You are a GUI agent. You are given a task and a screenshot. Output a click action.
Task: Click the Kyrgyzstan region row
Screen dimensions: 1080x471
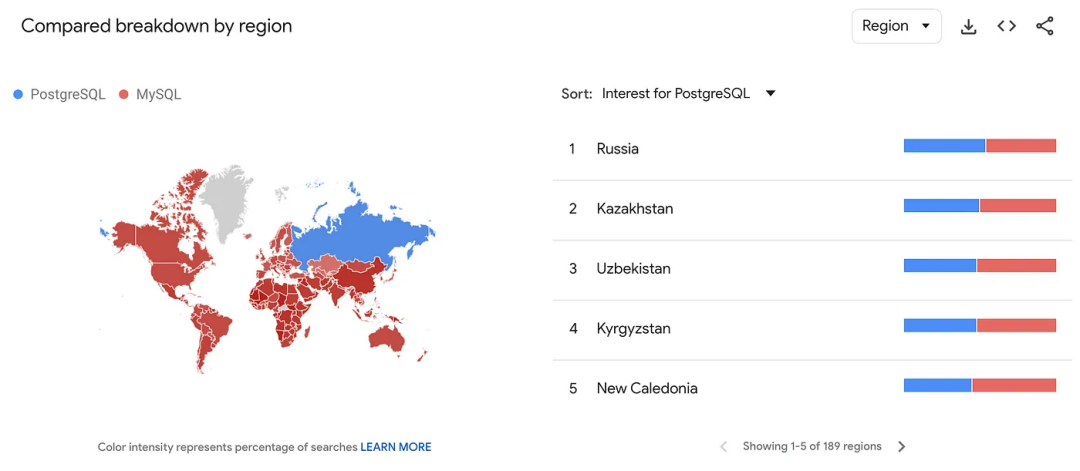click(633, 329)
